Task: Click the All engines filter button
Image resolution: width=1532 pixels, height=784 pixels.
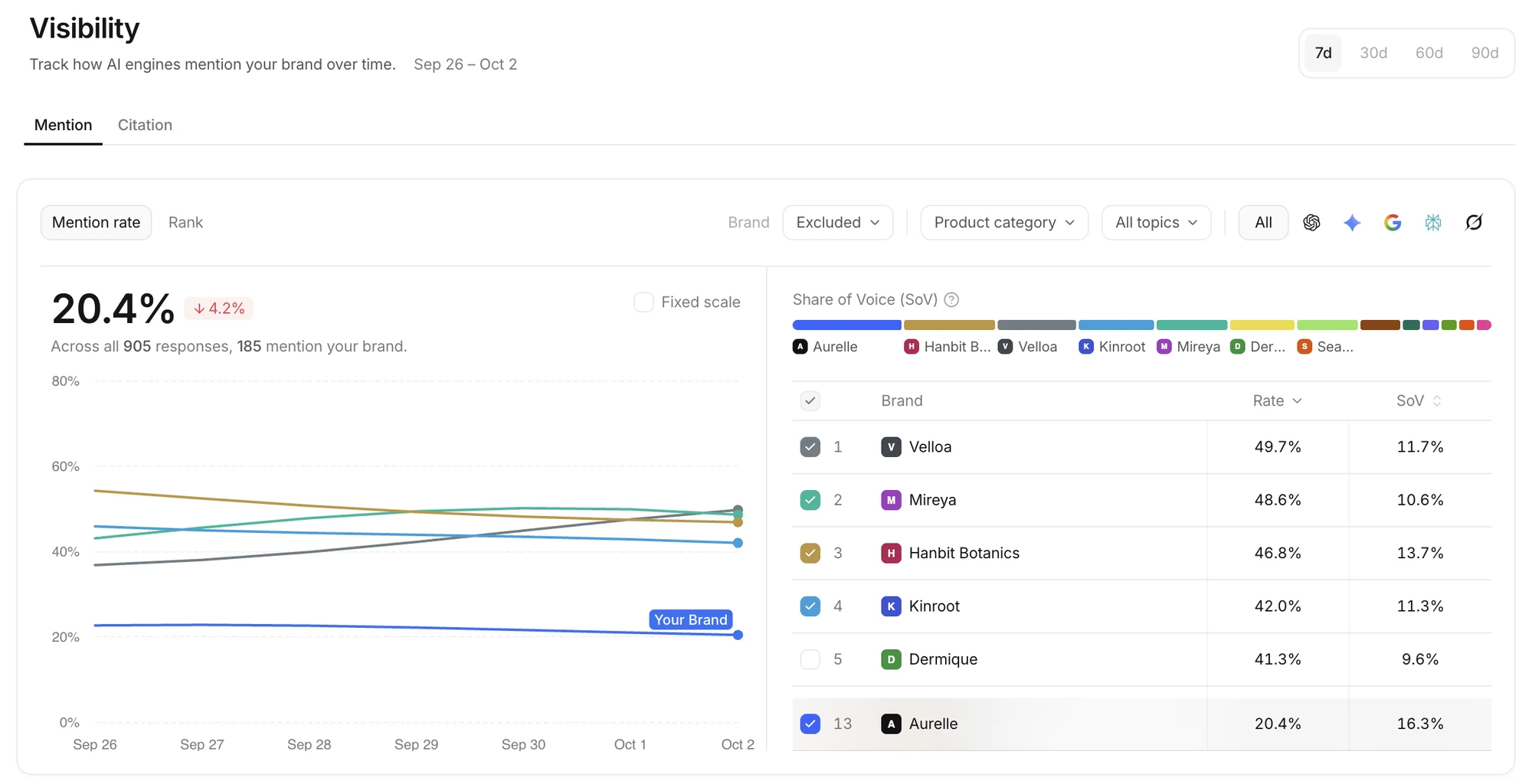Action: [1263, 223]
